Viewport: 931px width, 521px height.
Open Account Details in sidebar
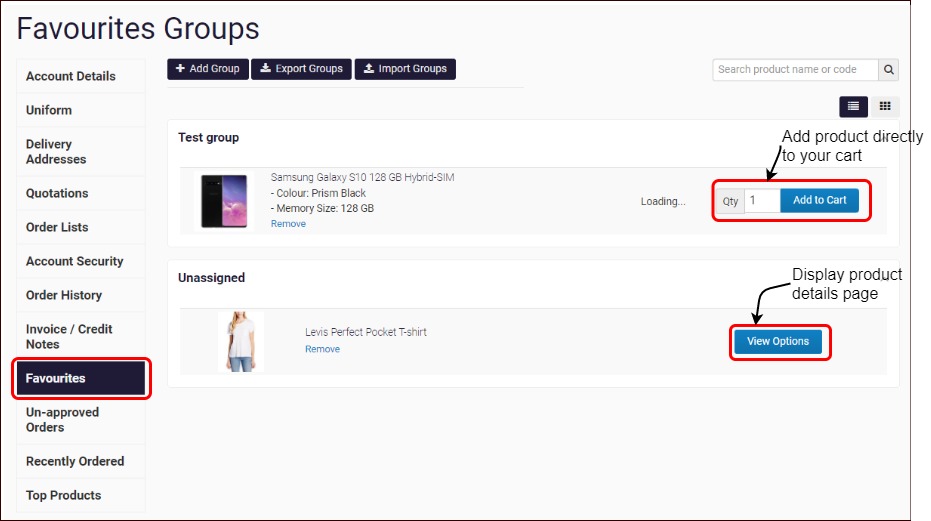pyautogui.click(x=71, y=76)
